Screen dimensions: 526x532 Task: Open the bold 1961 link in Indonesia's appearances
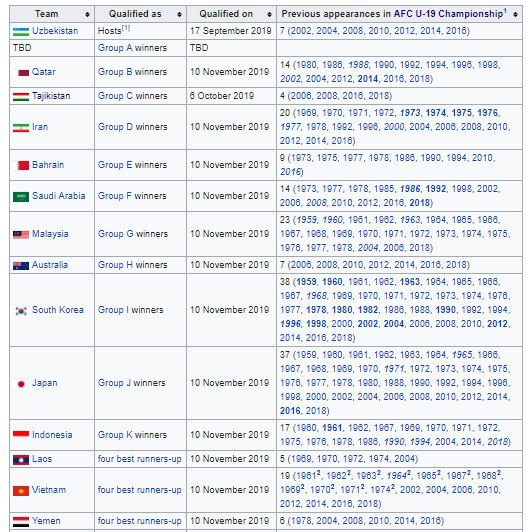click(x=332, y=428)
